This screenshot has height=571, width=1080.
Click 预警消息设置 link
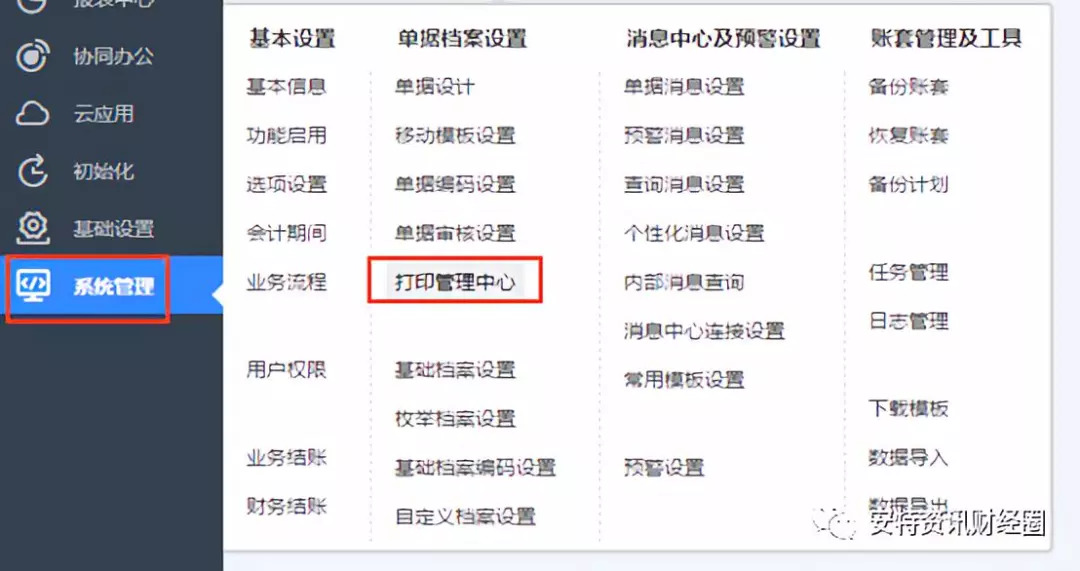click(684, 136)
